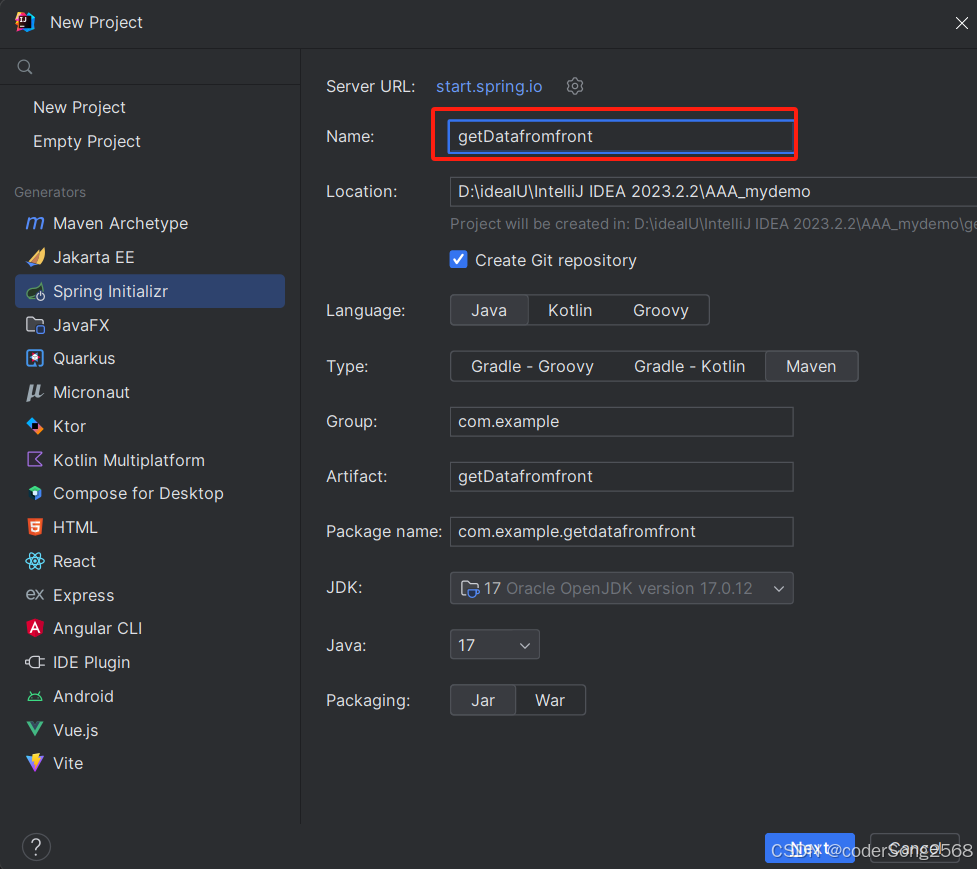Click the Location path field
The image size is (977, 869).
713,191
